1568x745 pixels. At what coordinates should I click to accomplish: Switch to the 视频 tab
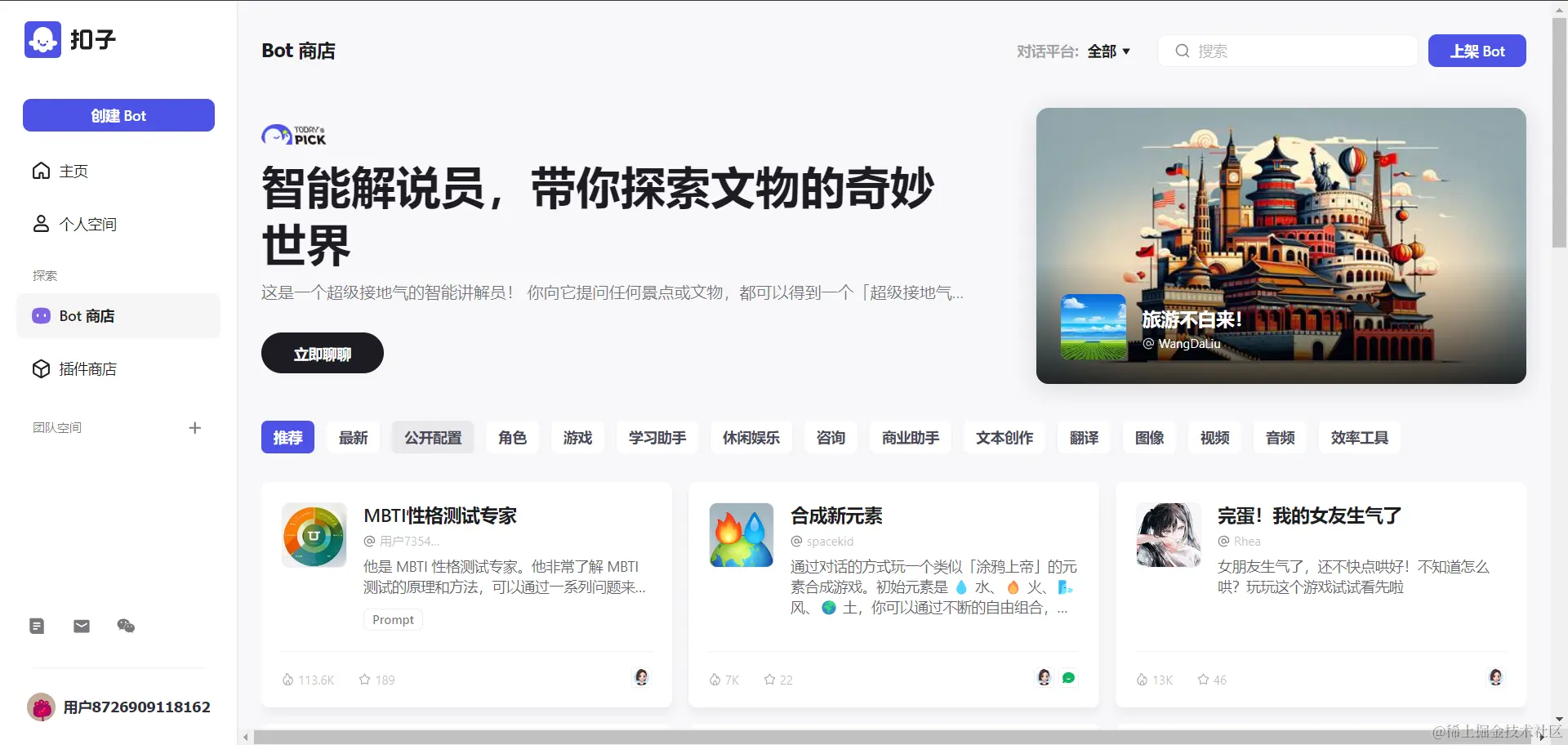(1215, 438)
